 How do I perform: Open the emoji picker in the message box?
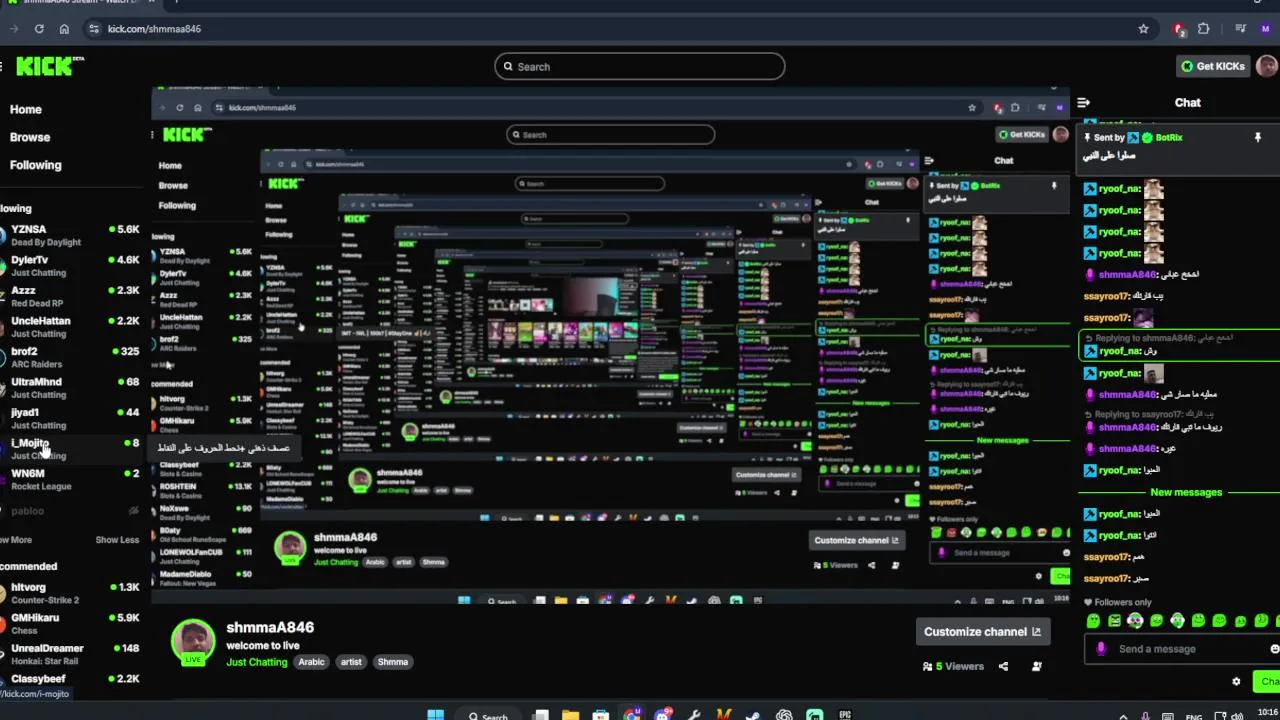[x=1274, y=649]
